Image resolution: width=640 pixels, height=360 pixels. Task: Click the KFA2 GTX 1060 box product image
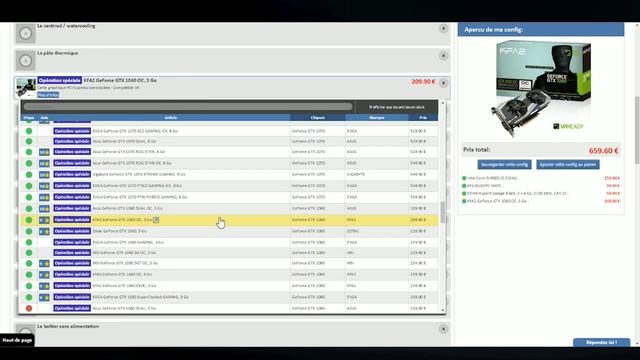[540, 88]
